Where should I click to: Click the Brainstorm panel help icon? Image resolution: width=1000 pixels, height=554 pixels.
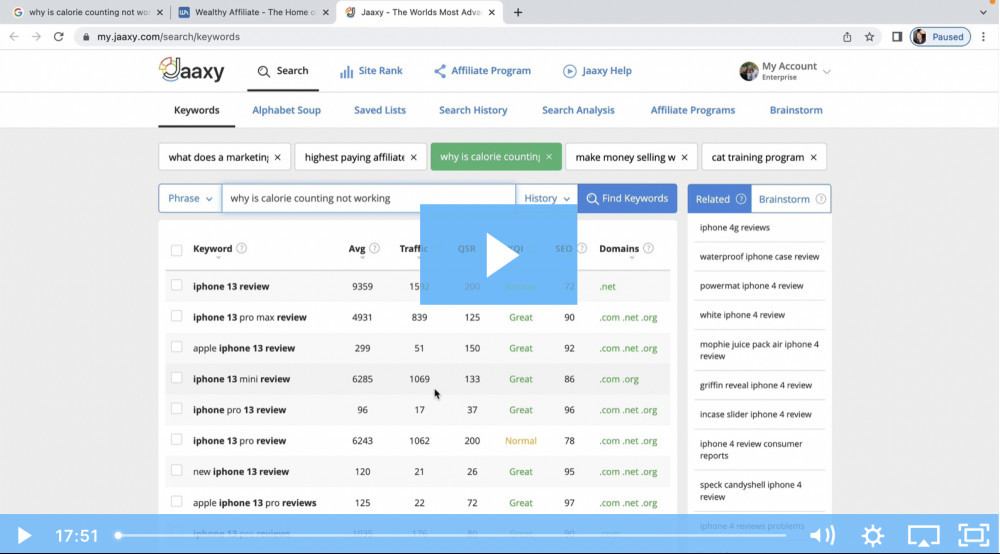pyautogui.click(x=821, y=199)
